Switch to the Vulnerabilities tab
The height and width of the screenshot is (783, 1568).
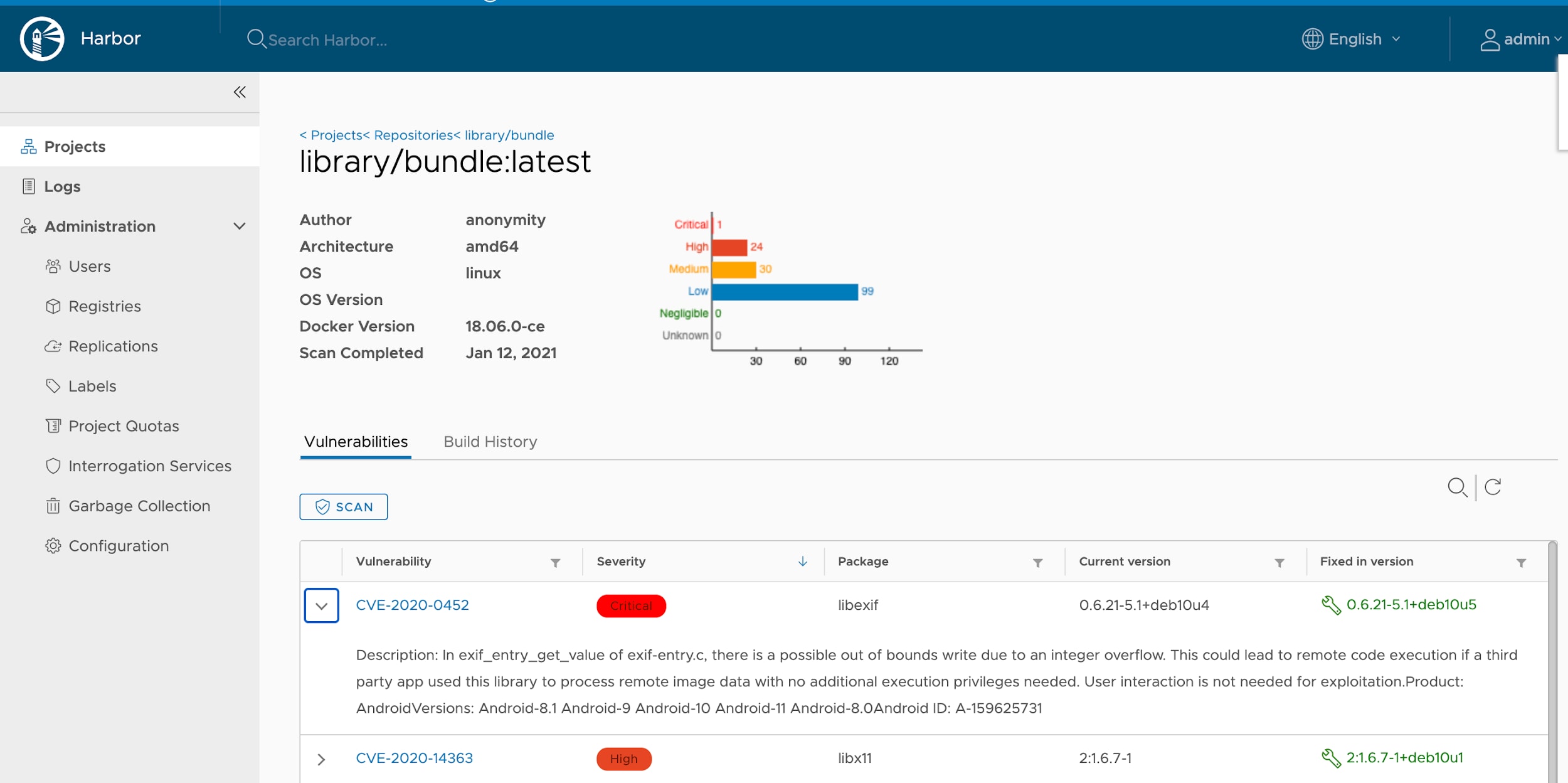[x=356, y=442]
